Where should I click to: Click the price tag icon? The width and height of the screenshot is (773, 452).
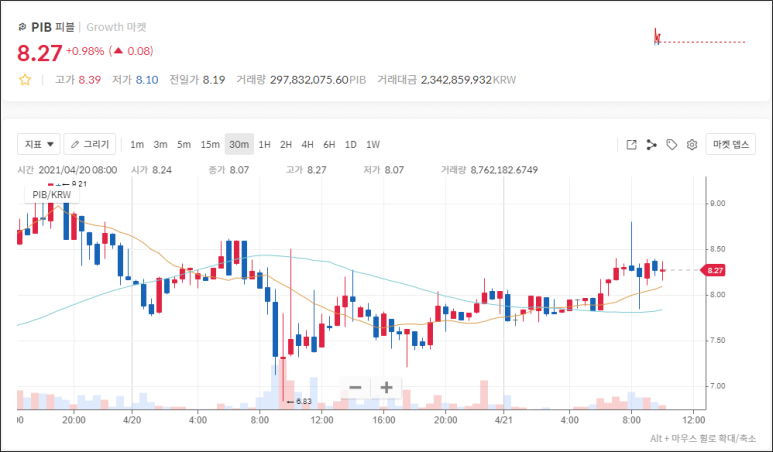click(672, 144)
